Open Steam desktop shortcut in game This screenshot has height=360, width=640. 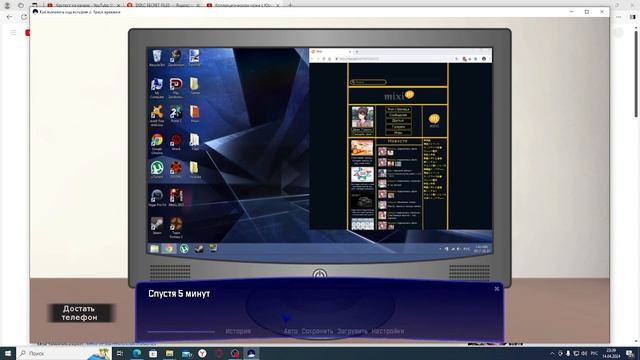[157, 225]
